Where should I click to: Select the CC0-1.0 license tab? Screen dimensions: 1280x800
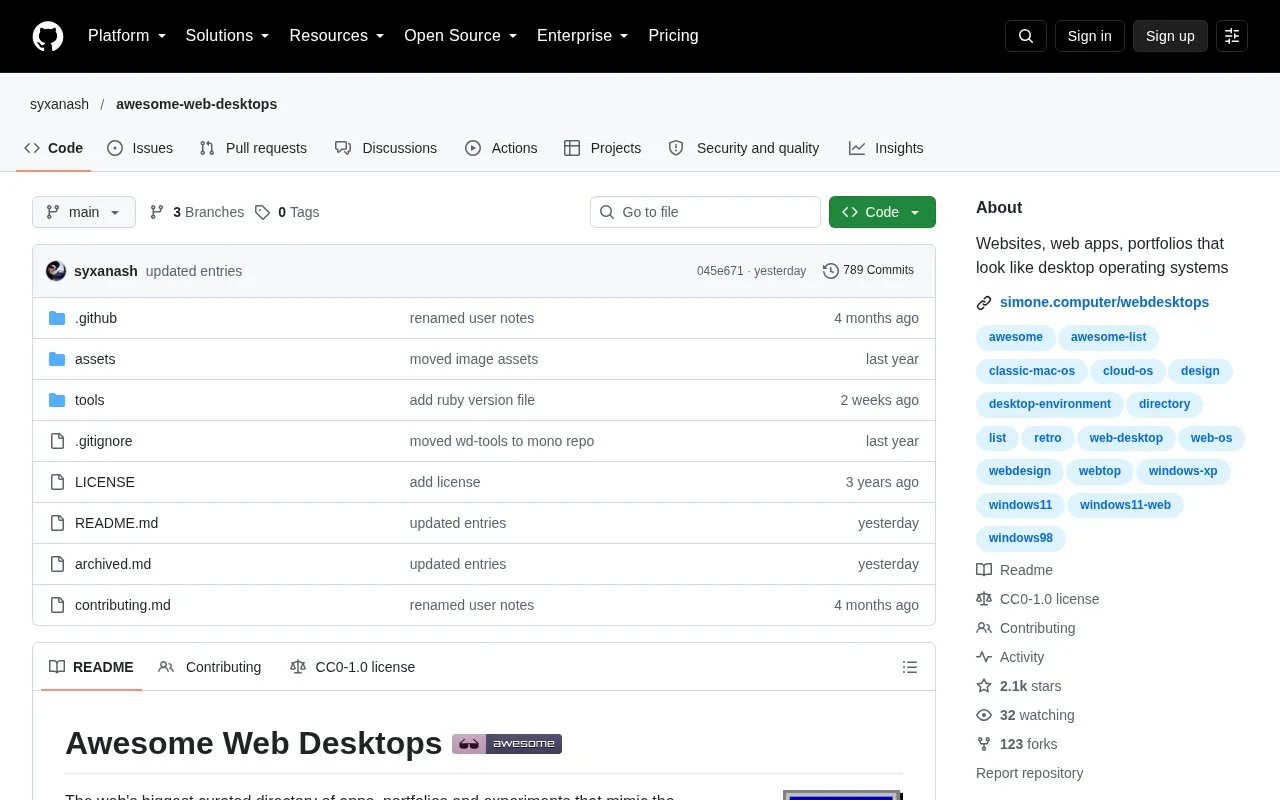352,667
